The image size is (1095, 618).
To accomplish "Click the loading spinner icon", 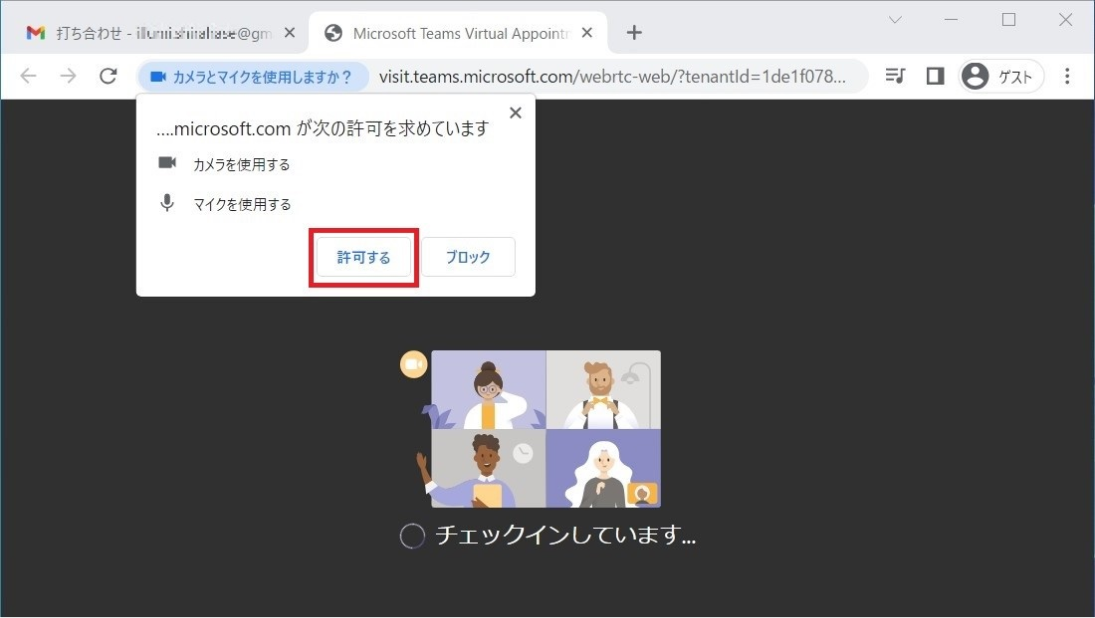I will coord(412,536).
